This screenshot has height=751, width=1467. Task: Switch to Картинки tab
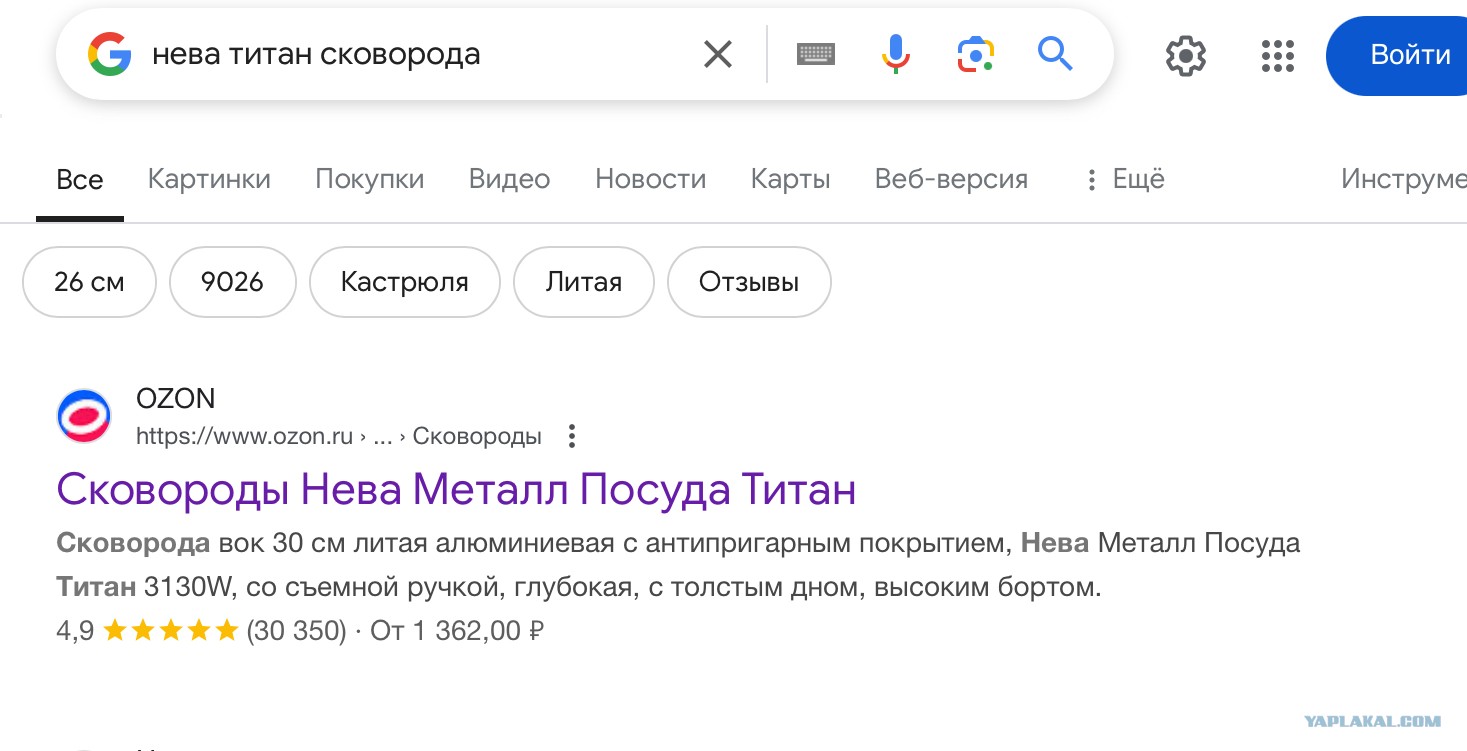point(209,180)
